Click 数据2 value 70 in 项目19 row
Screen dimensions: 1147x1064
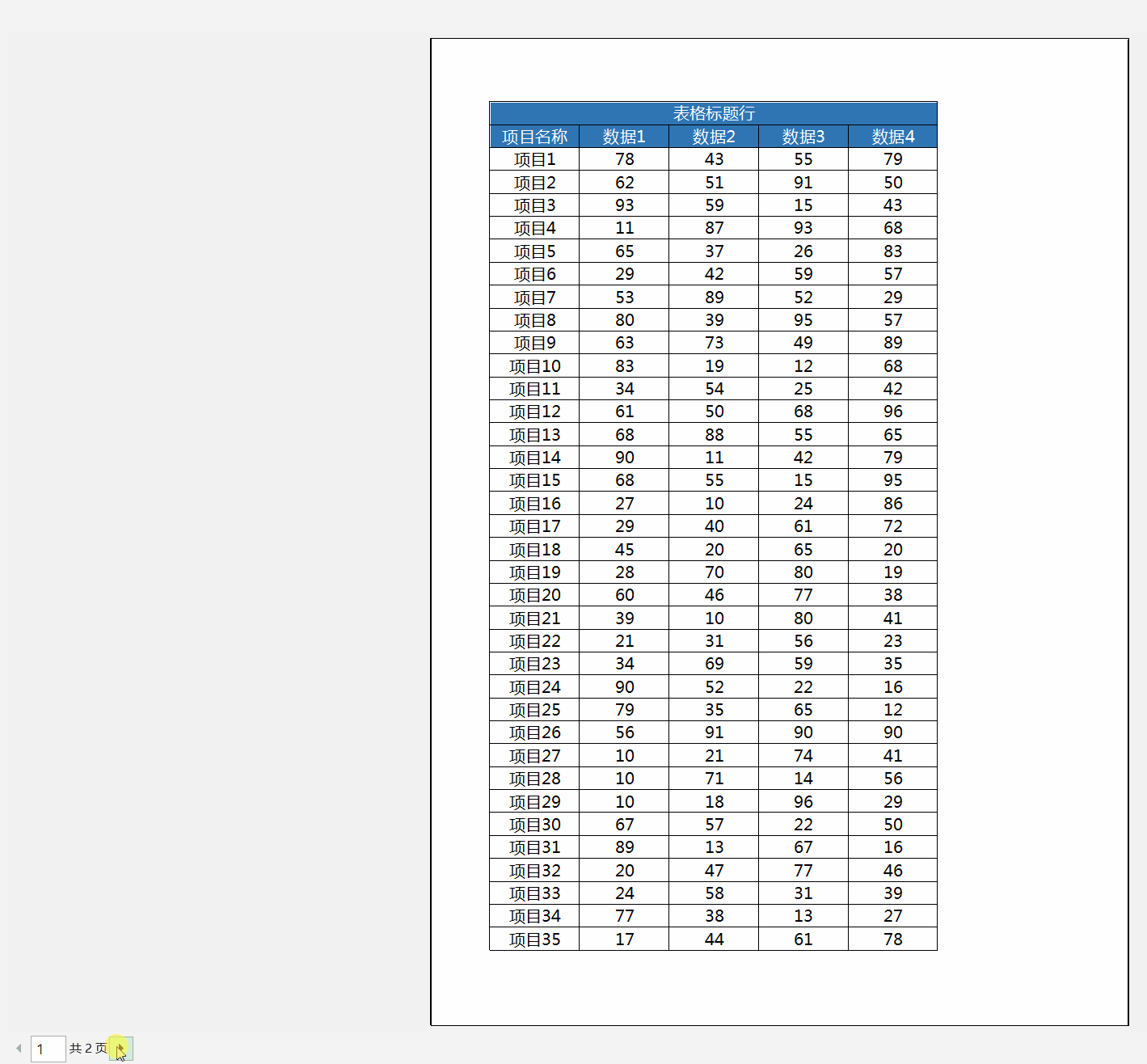click(x=714, y=572)
